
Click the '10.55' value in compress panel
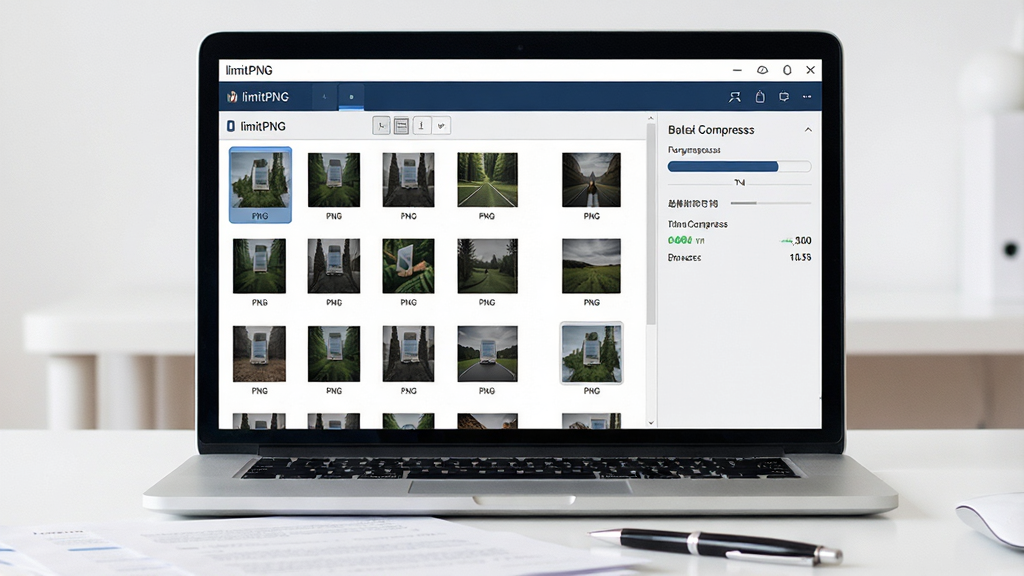(800, 257)
